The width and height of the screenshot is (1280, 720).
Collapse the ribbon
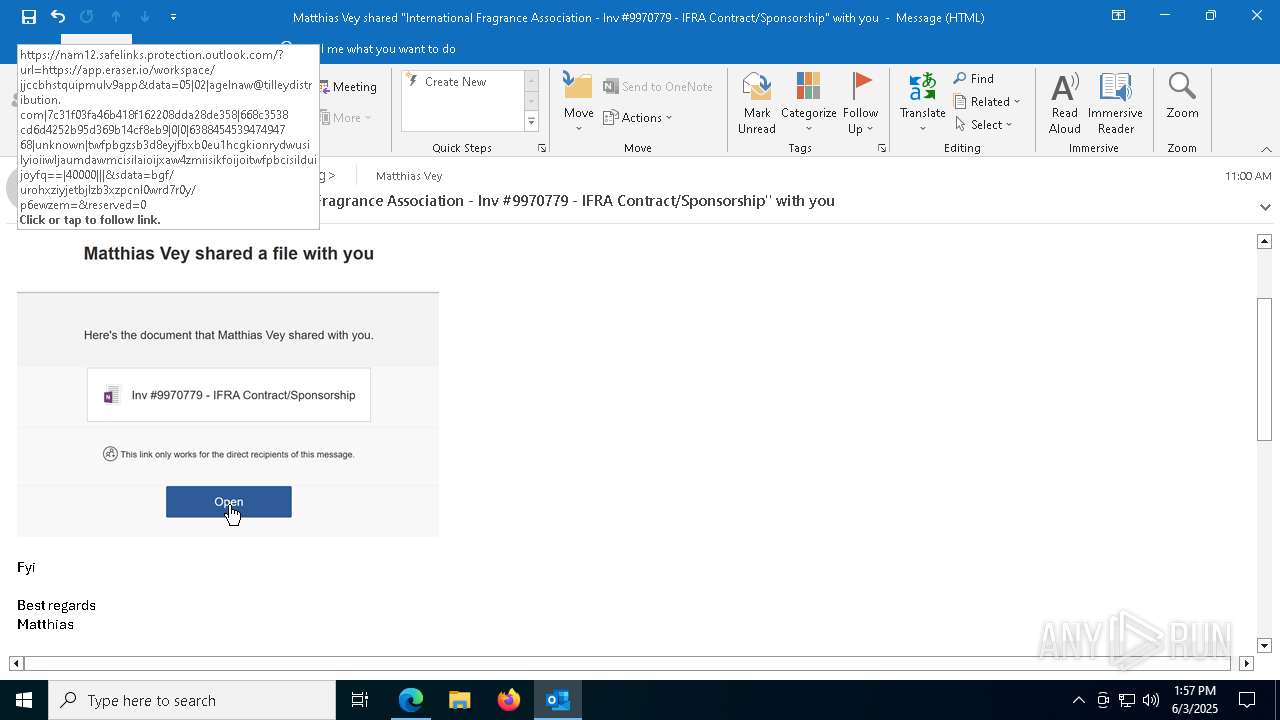click(1266, 149)
